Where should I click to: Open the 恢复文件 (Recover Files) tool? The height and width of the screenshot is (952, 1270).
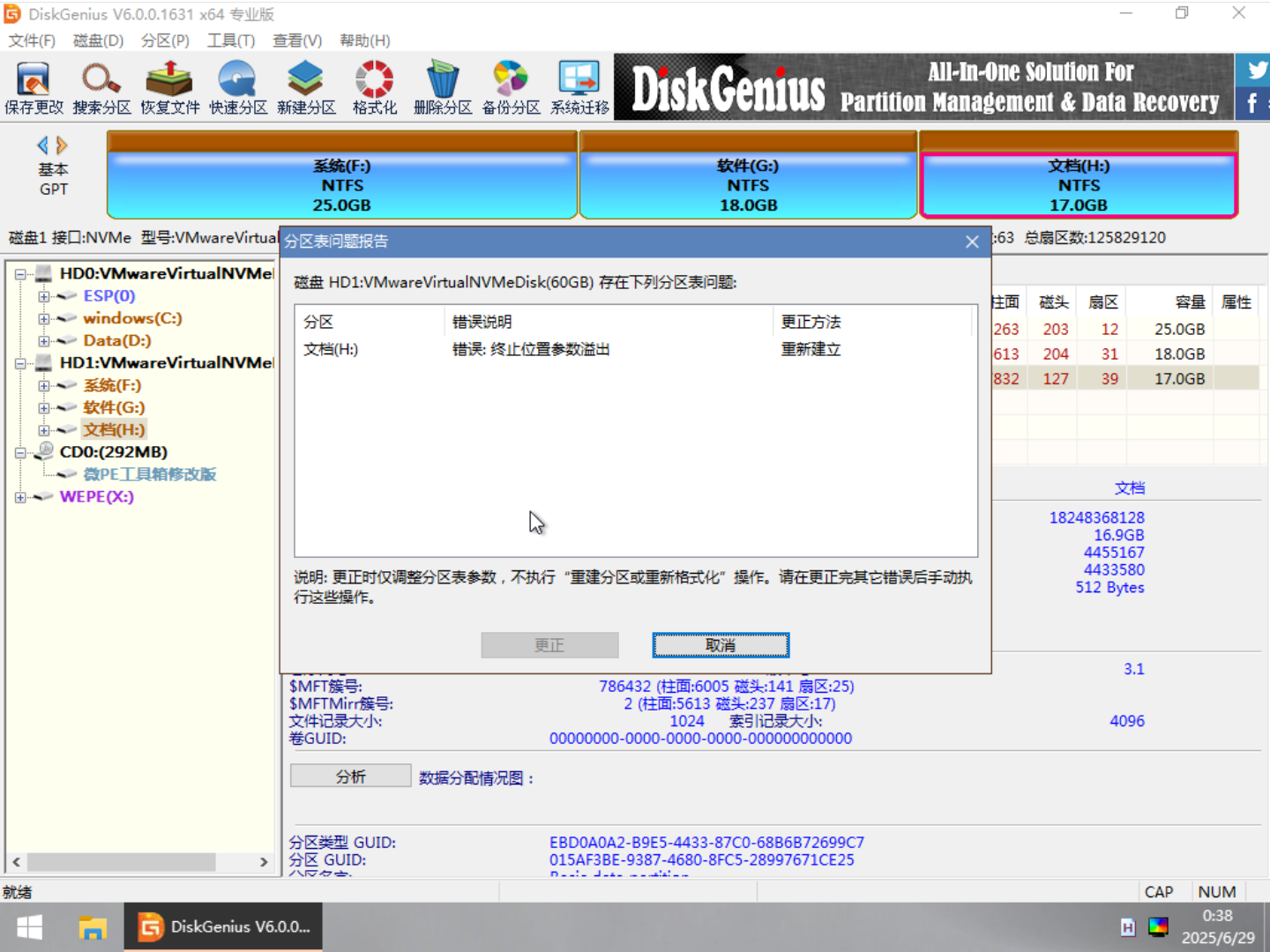point(168,86)
